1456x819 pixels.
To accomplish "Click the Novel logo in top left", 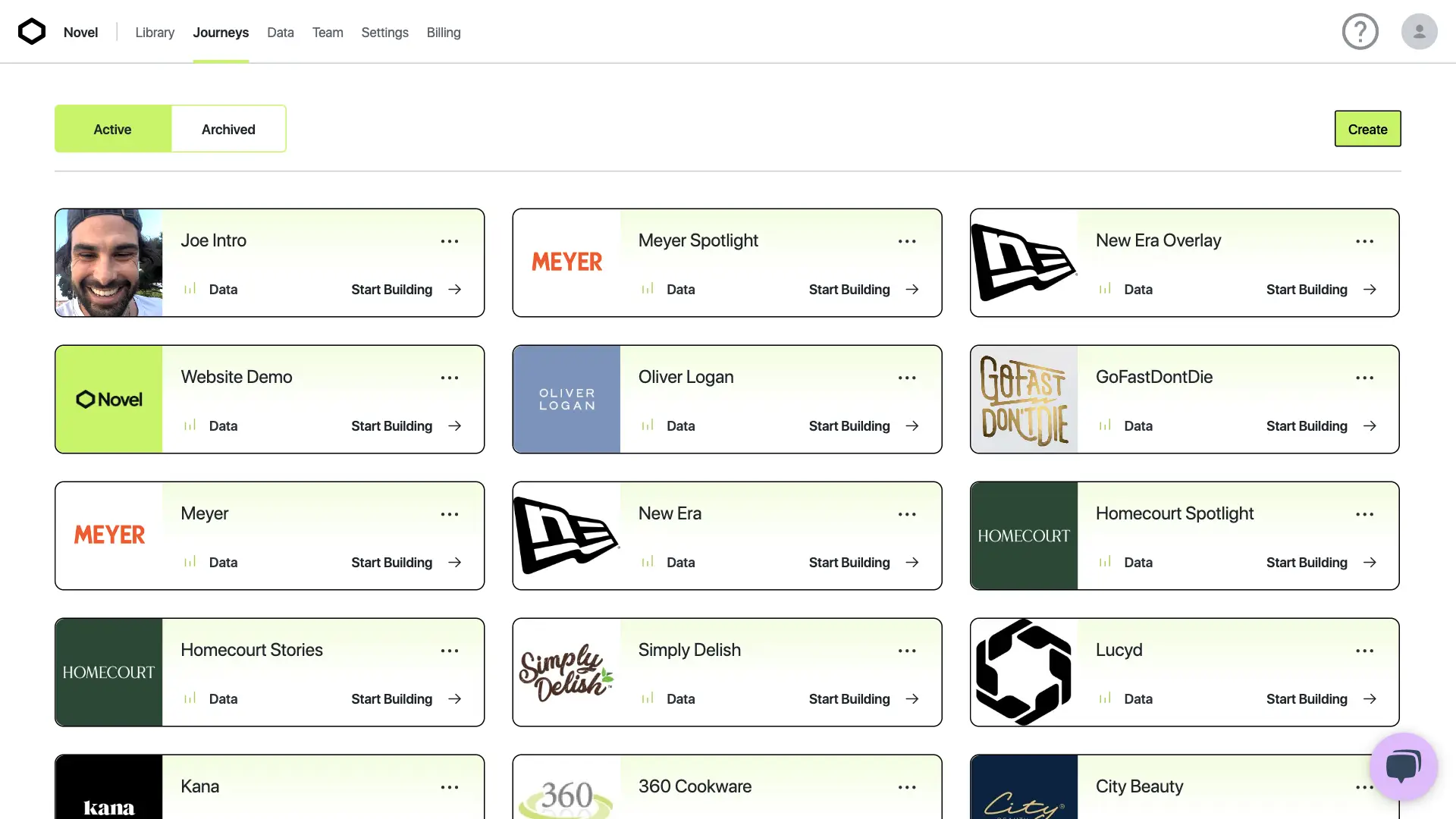I will click(x=31, y=31).
